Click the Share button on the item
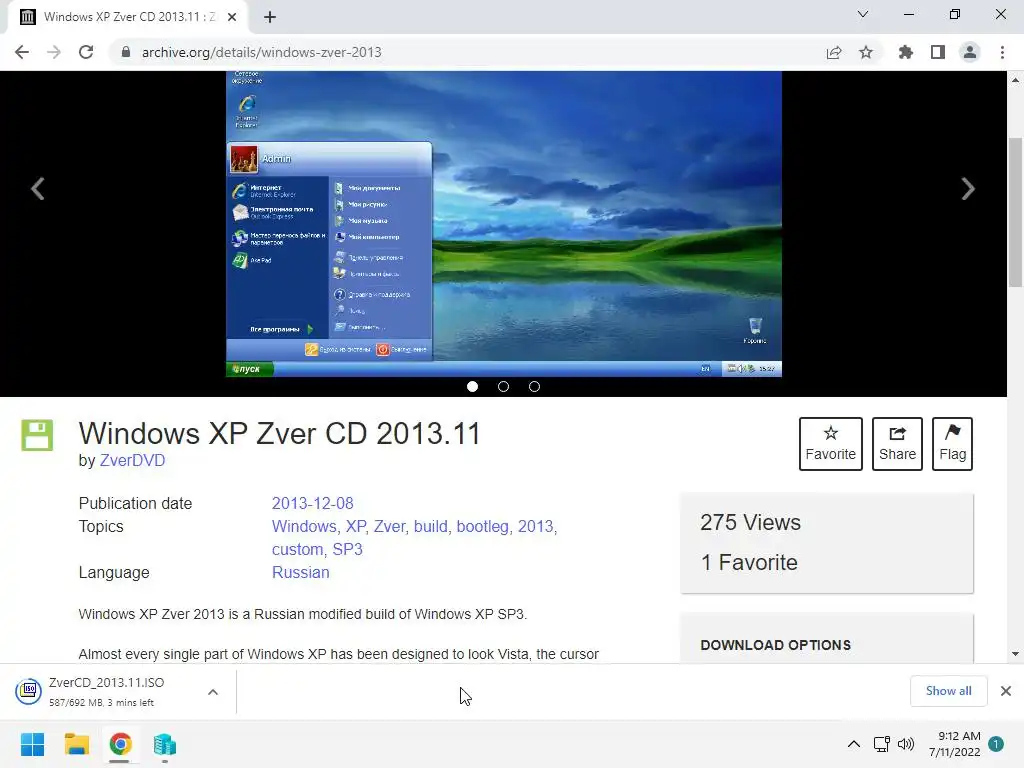This screenshot has width=1024, height=768. [897, 443]
